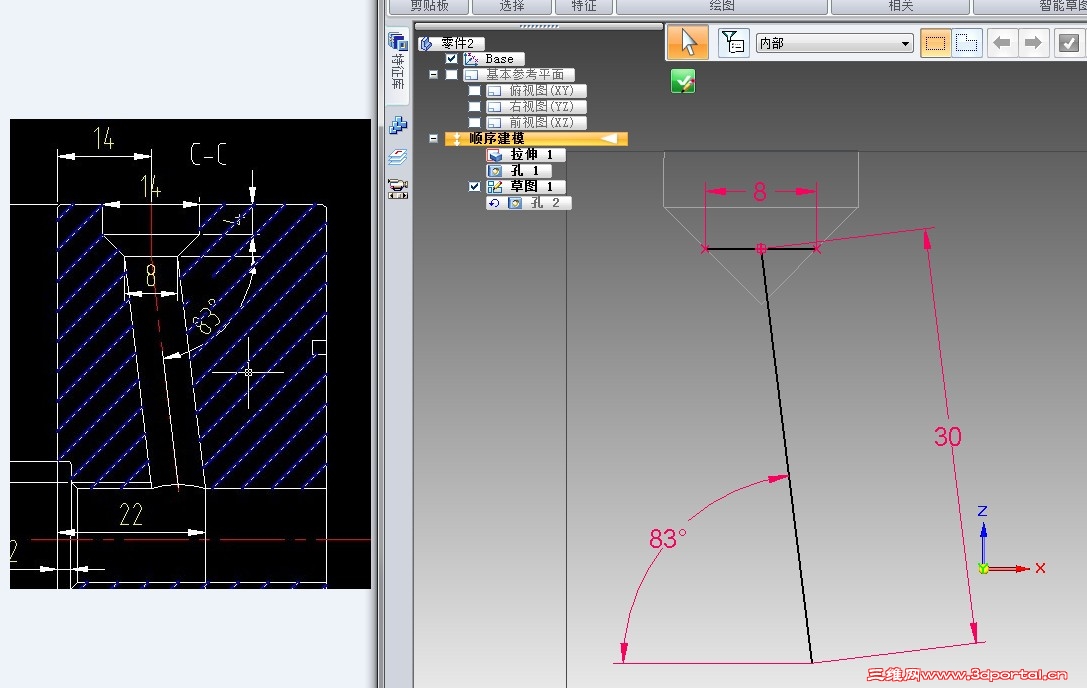
Task: Toggle the Base visibility checkbox
Action: point(451,59)
